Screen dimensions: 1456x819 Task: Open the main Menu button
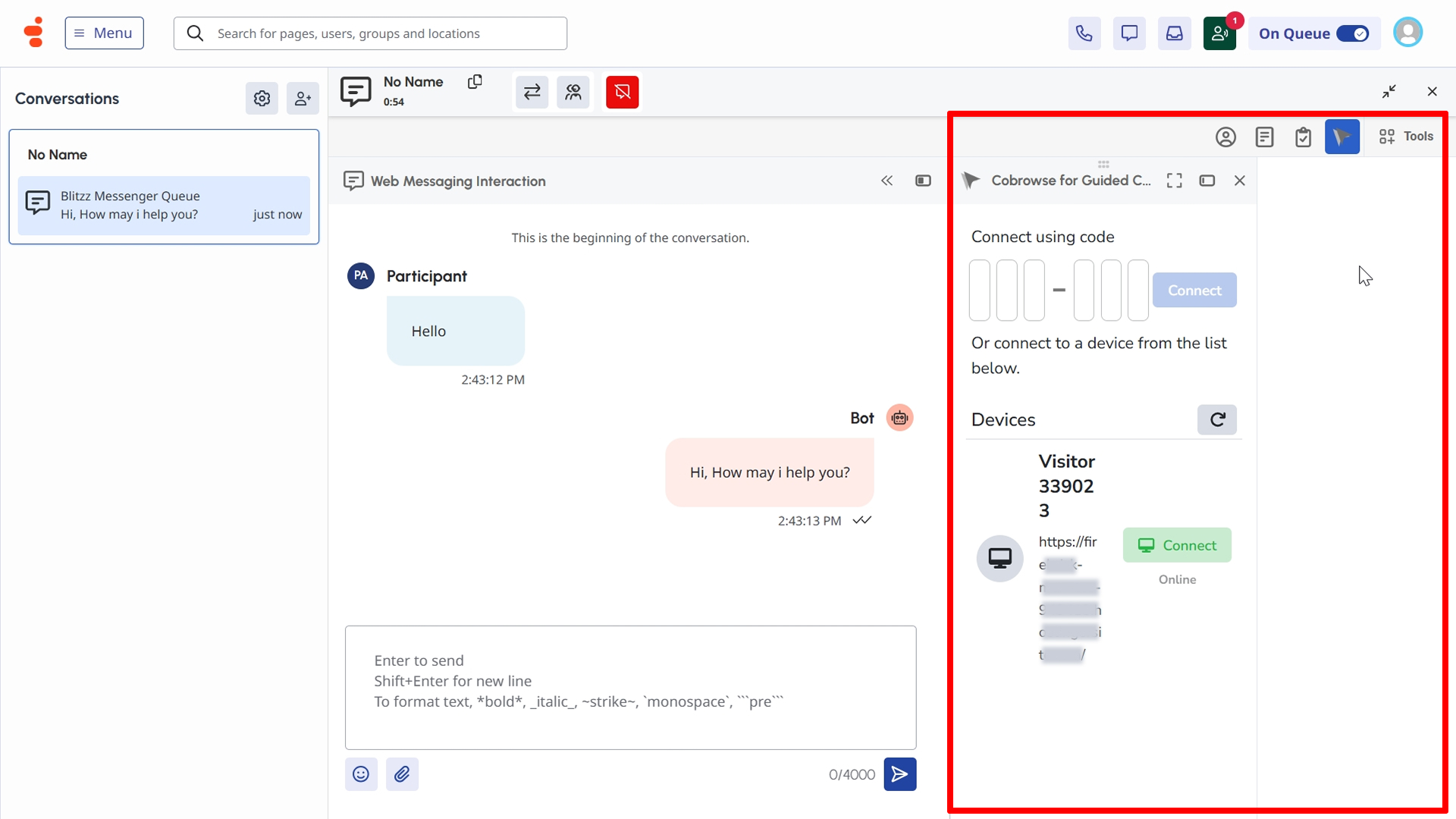(104, 33)
